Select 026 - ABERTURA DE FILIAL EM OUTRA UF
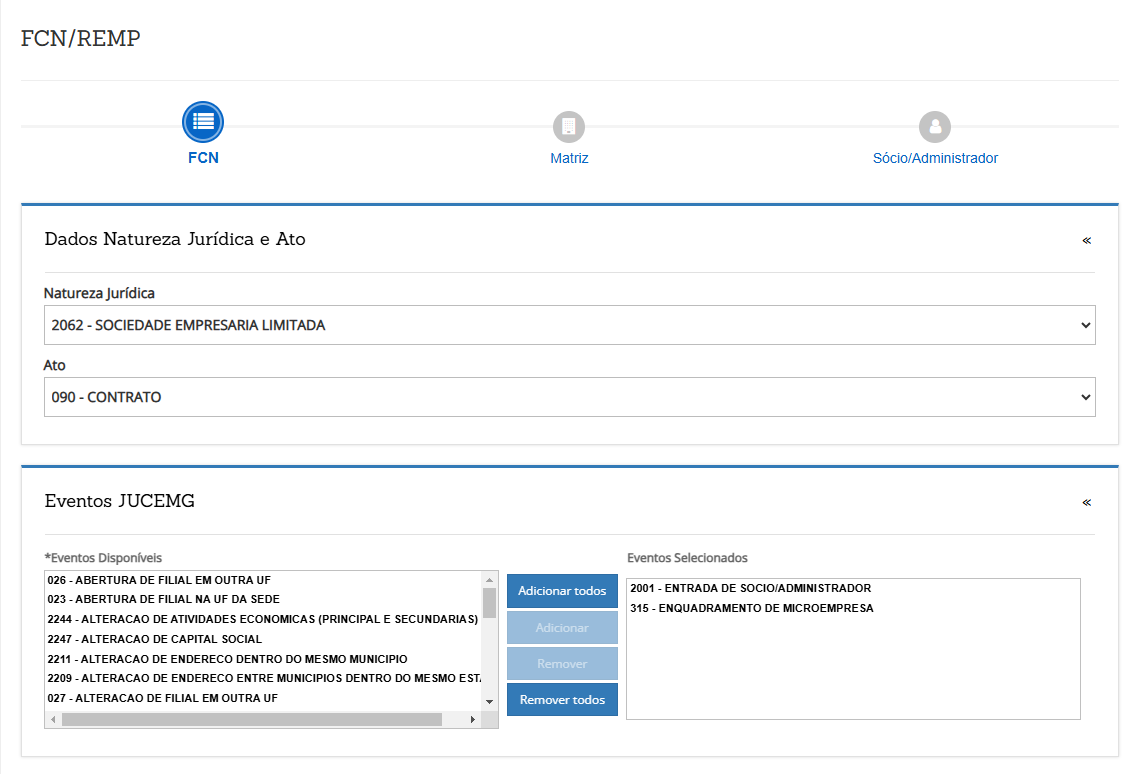Image resolution: width=1137 pixels, height=774 pixels. (x=263, y=580)
